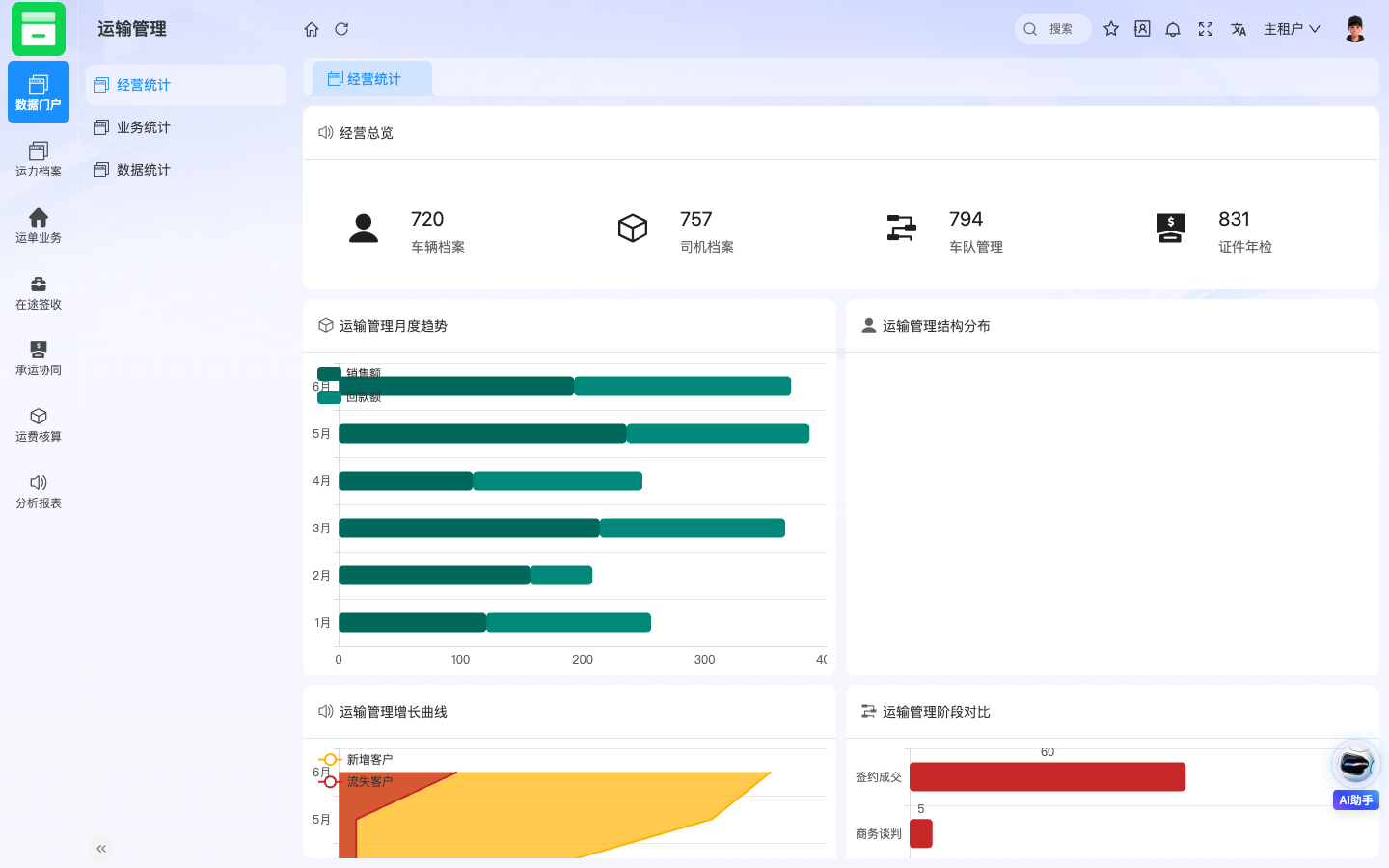
Task: Select 业务统计 in the side menu
Action: [x=185, y=127]
